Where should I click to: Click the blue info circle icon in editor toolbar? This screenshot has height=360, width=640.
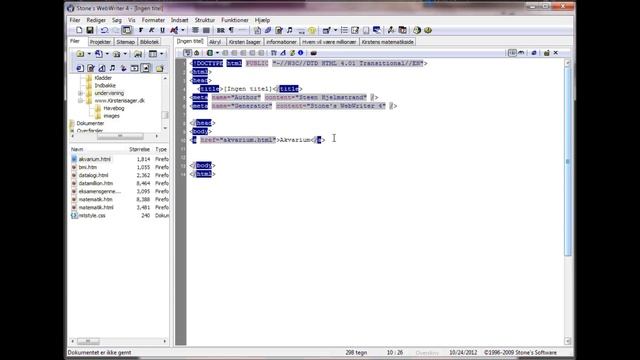click(x=301, y=53)
